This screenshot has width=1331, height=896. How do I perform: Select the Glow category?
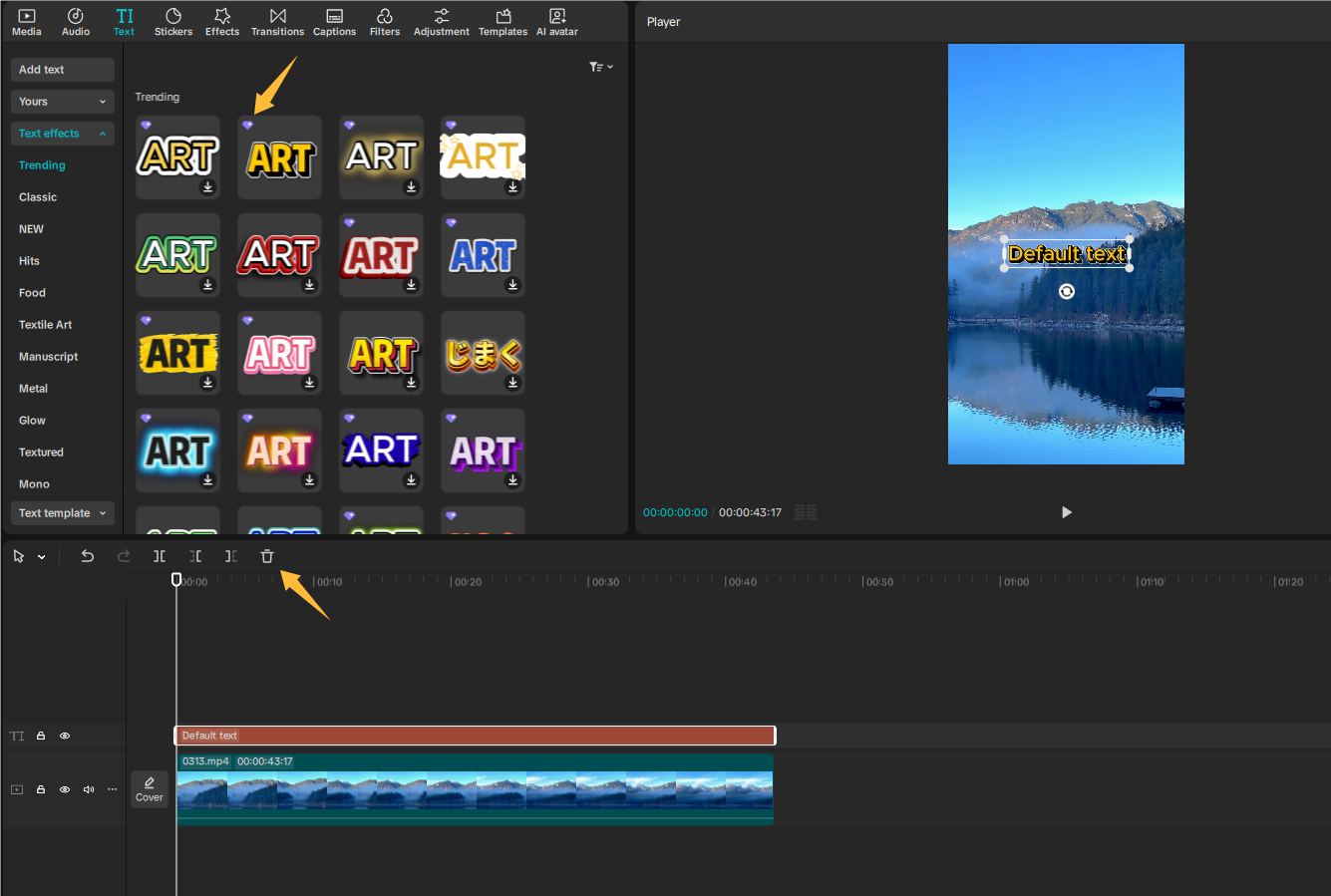(x=31, y=420)
